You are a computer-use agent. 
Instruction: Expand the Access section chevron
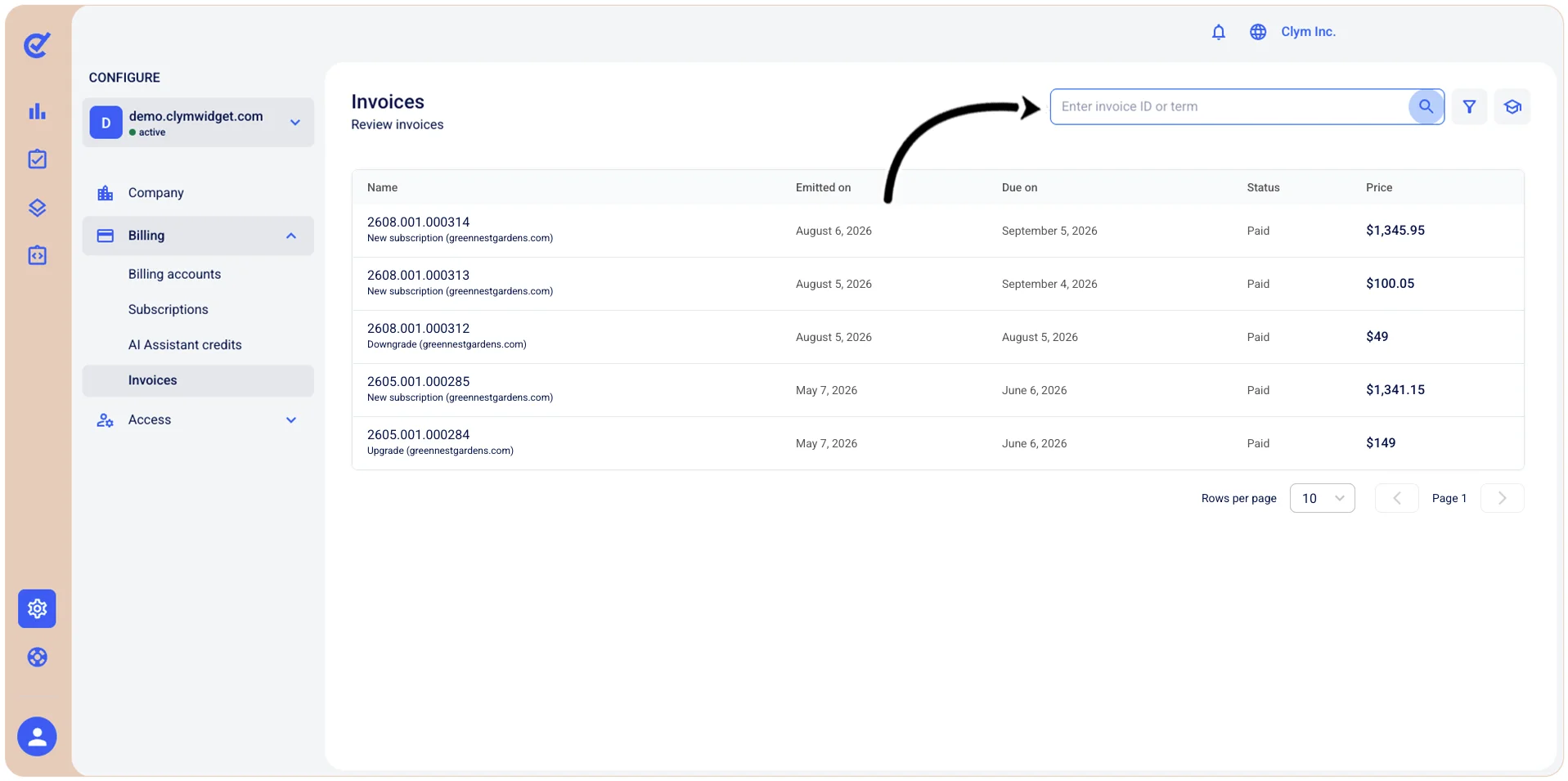291,420
